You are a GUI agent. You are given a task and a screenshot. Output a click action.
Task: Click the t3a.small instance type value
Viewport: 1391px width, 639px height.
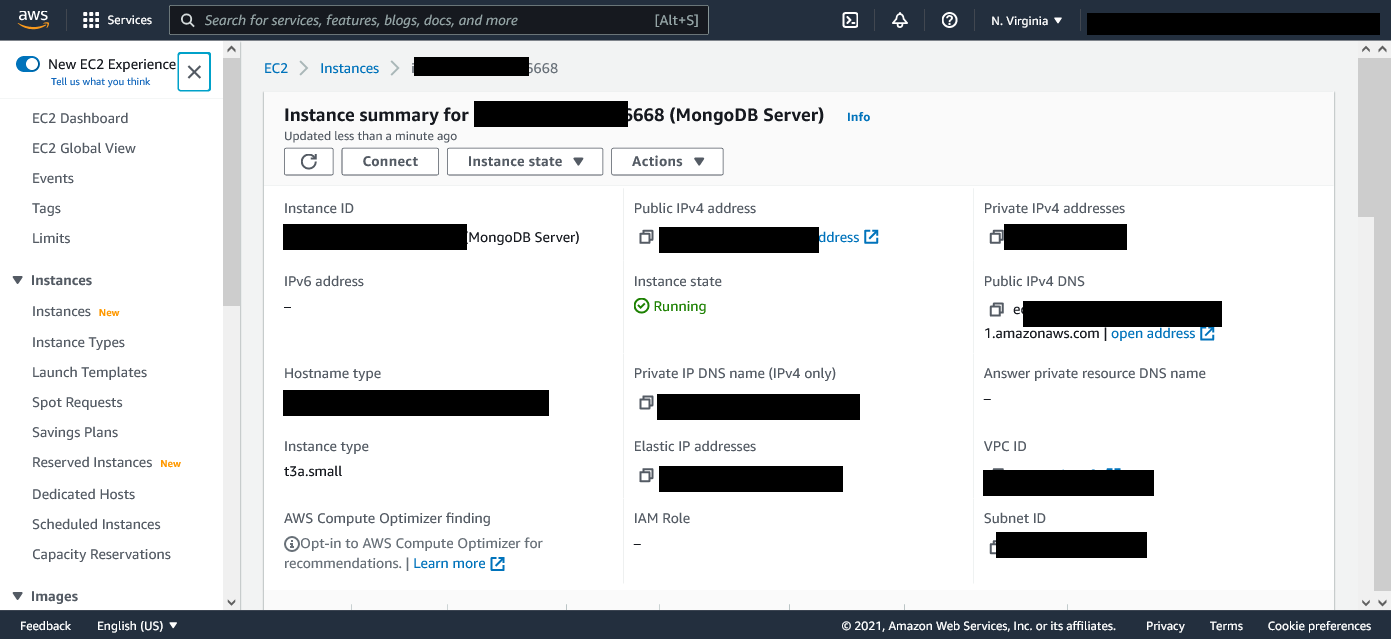(313, 471)
